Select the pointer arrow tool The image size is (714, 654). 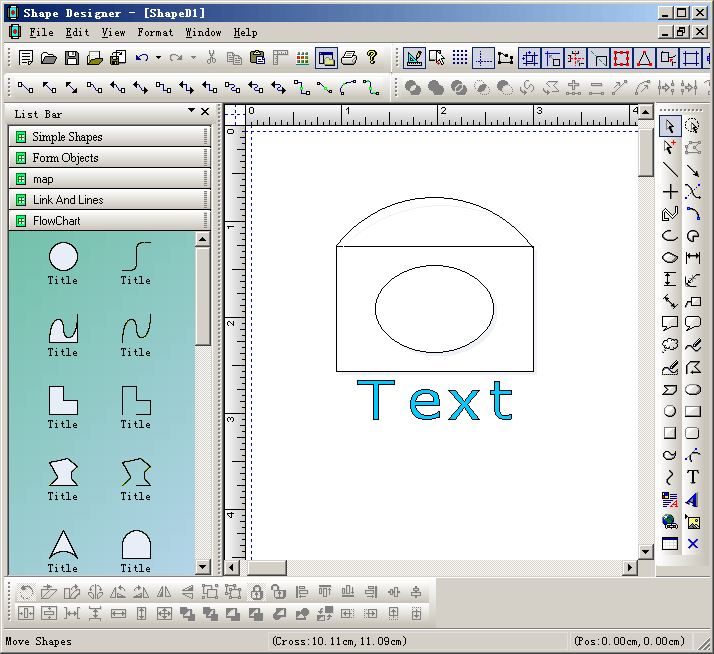670,126
